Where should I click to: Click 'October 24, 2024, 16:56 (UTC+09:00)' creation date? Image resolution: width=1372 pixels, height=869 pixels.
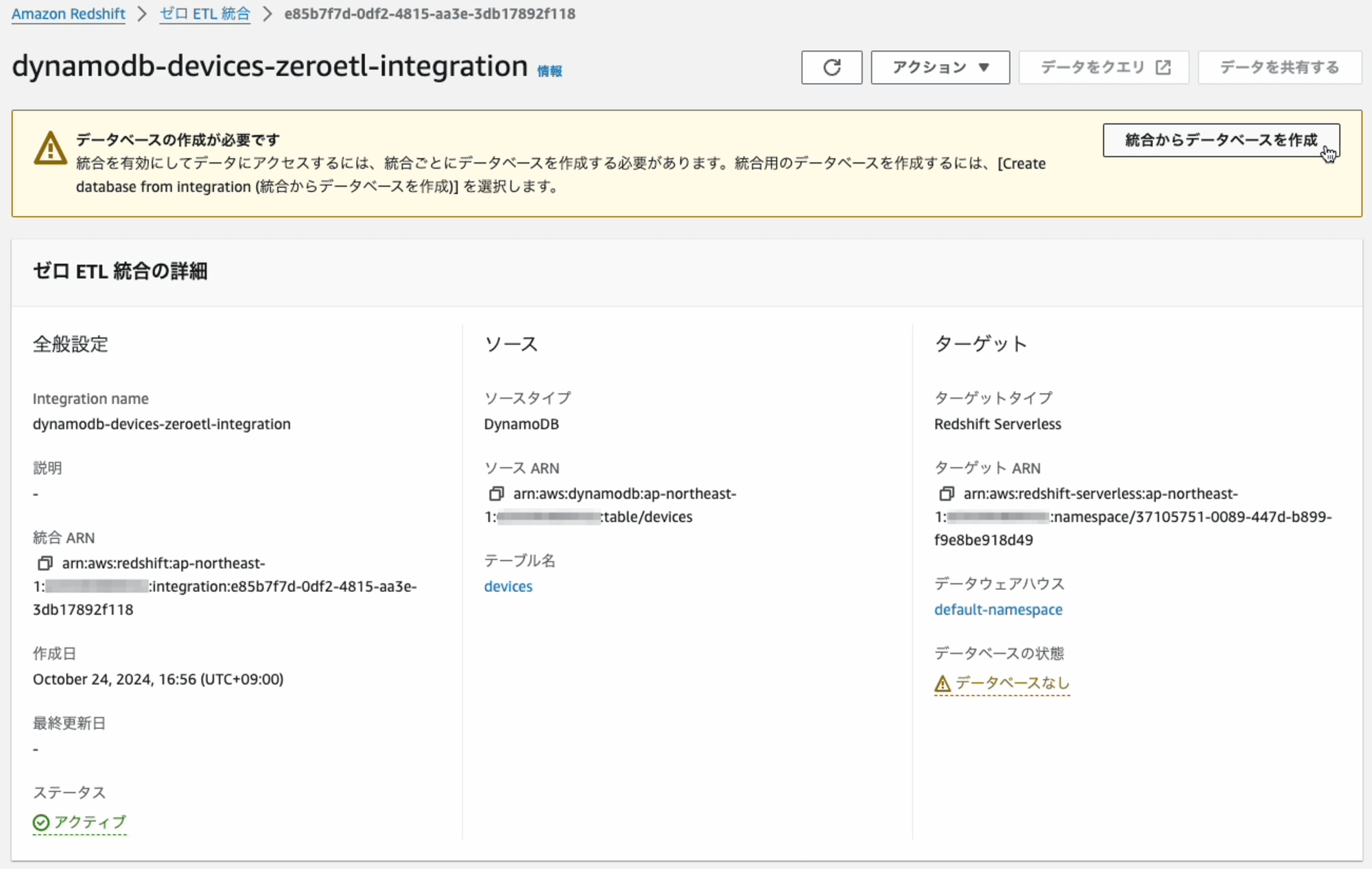click(x=158, y=679)
